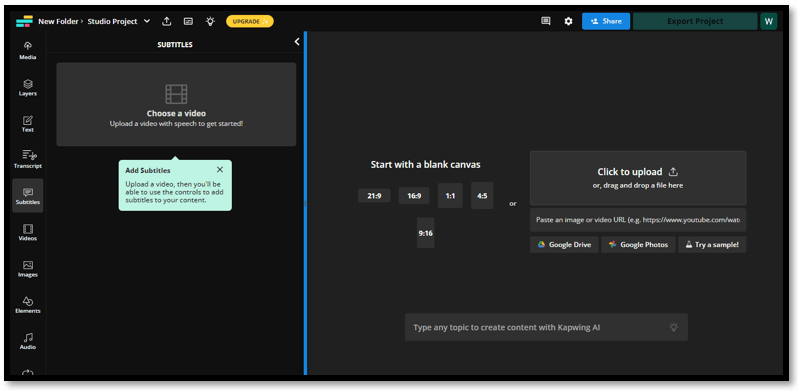Click Start with a blank canvas heading

coord(425,164)
